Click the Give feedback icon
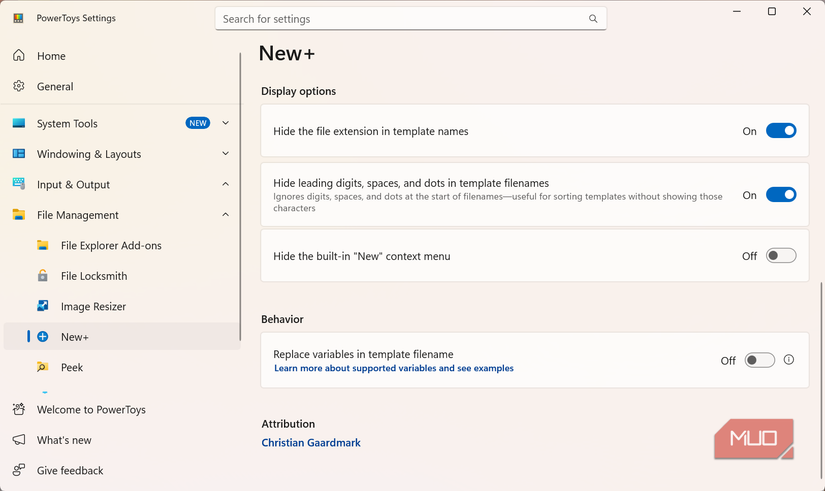825x491 pixels. (x=19, y=470)
